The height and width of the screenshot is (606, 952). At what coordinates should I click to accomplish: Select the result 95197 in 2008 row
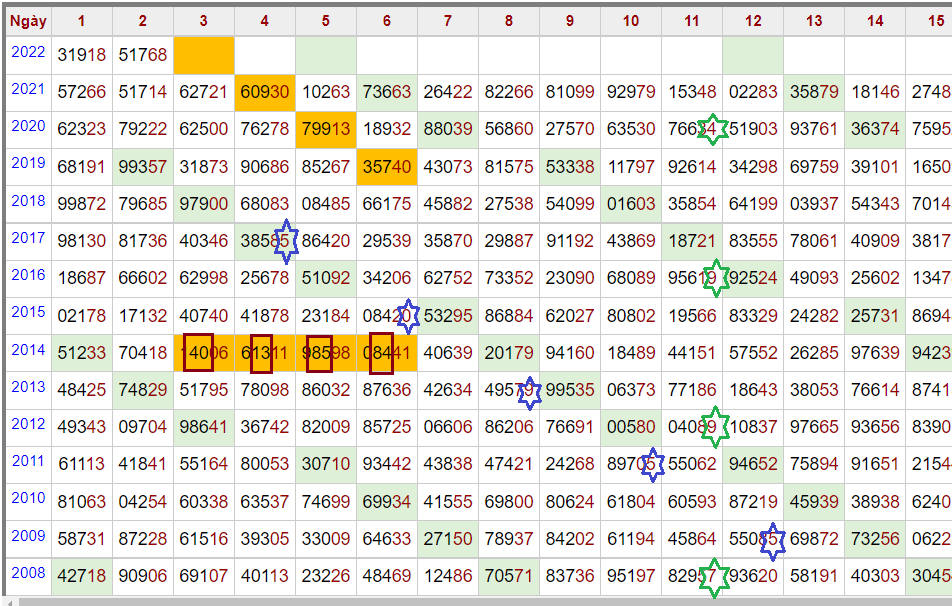(x=631, y=576)
